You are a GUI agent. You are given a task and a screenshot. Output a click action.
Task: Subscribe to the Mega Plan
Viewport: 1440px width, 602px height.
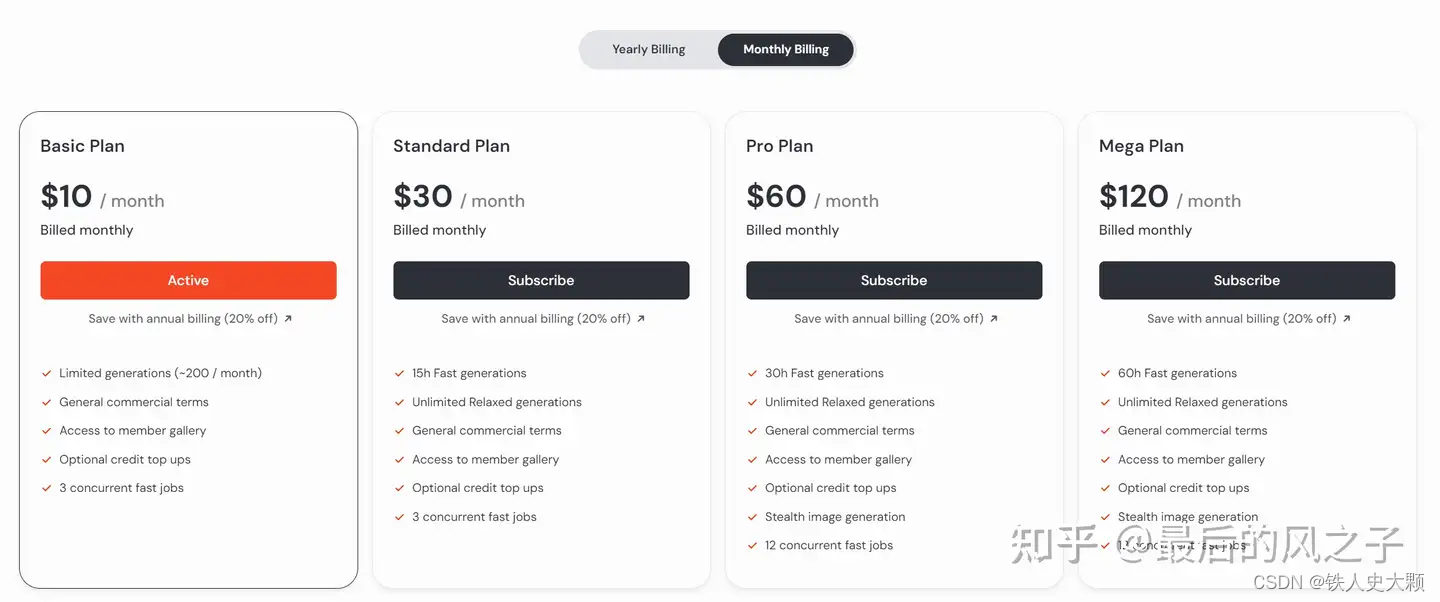pyautogui.click(x=1247, y=280)
